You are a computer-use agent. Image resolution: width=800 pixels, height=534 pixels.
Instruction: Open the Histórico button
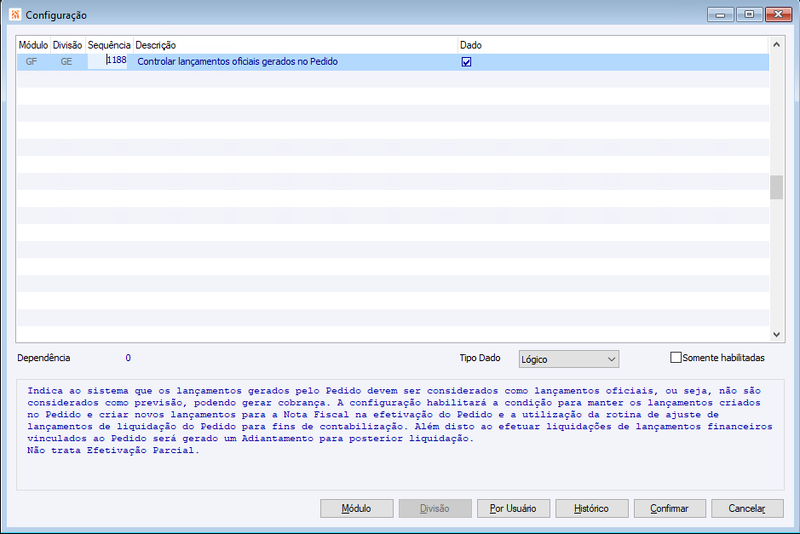592,508
